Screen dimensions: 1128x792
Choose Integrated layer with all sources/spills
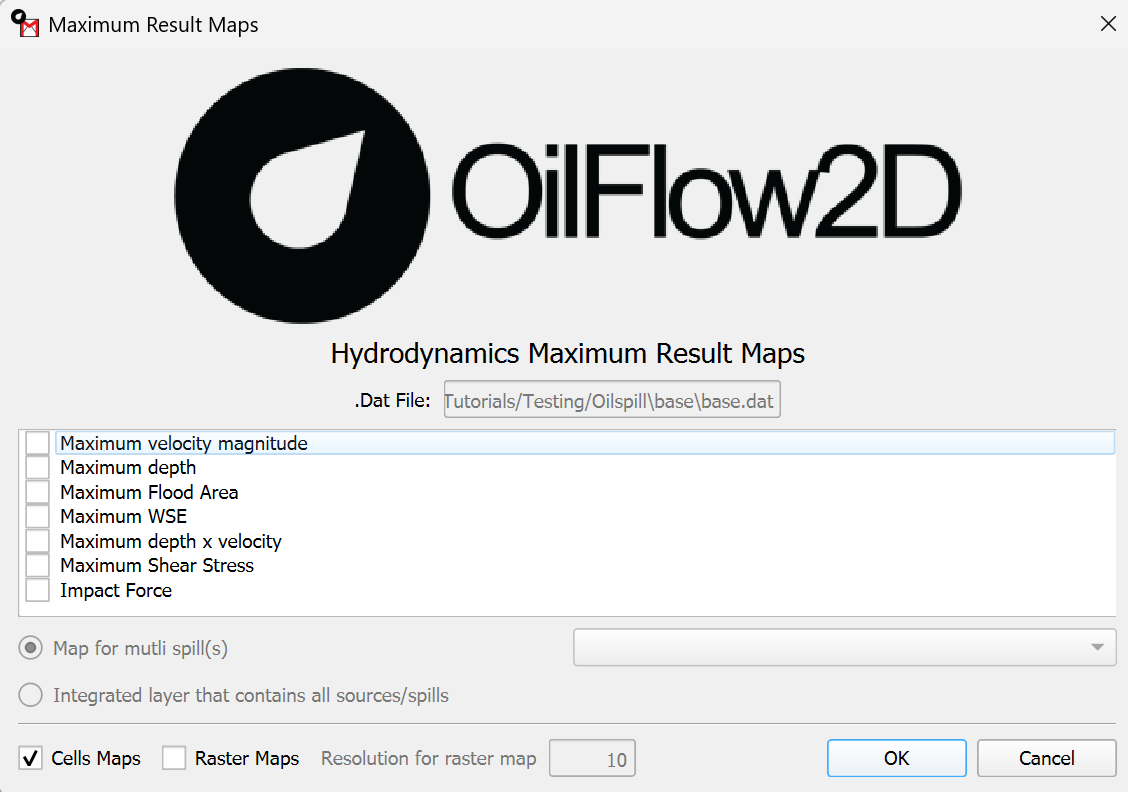31,695
